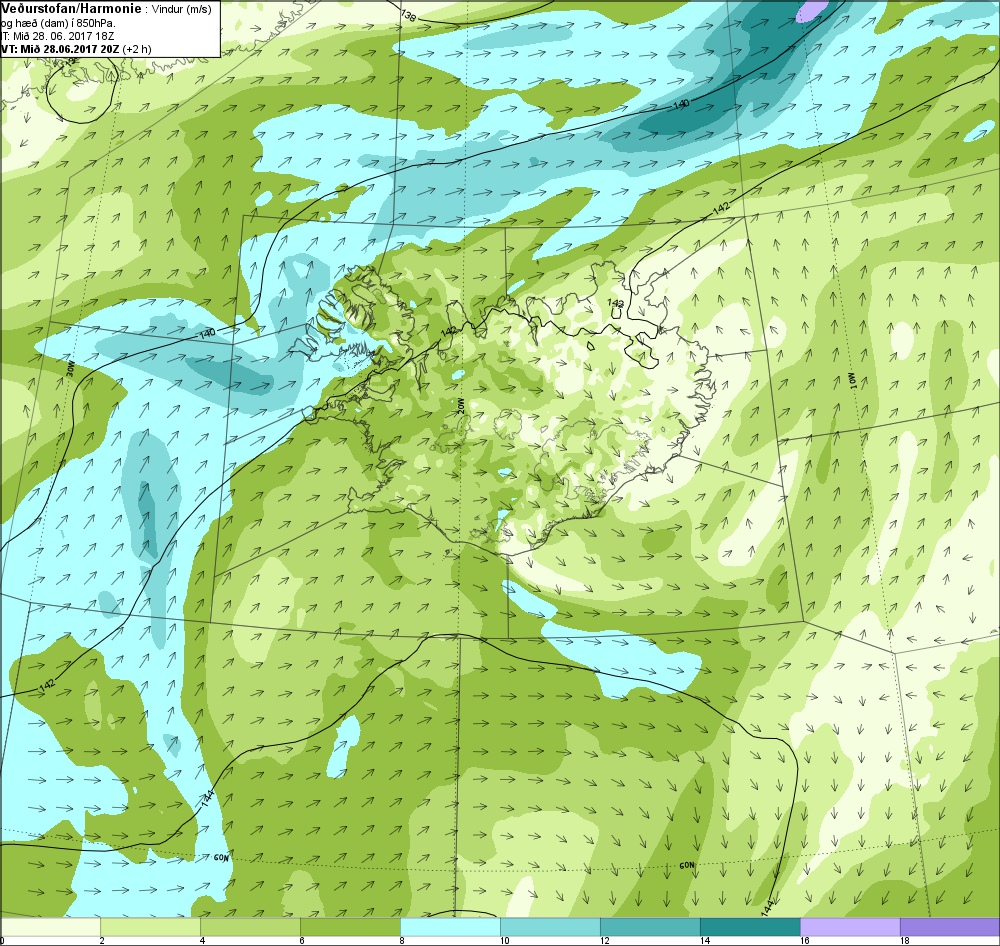Image resolution: width=1000 pixels, height=946 pixels.
Task: Click the '140' contour label in the dark teal band
Action: coord(680,103)
